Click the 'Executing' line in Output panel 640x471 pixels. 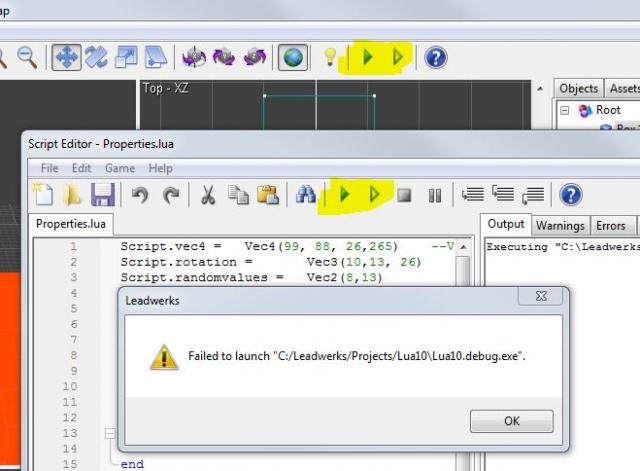[562, 247]
